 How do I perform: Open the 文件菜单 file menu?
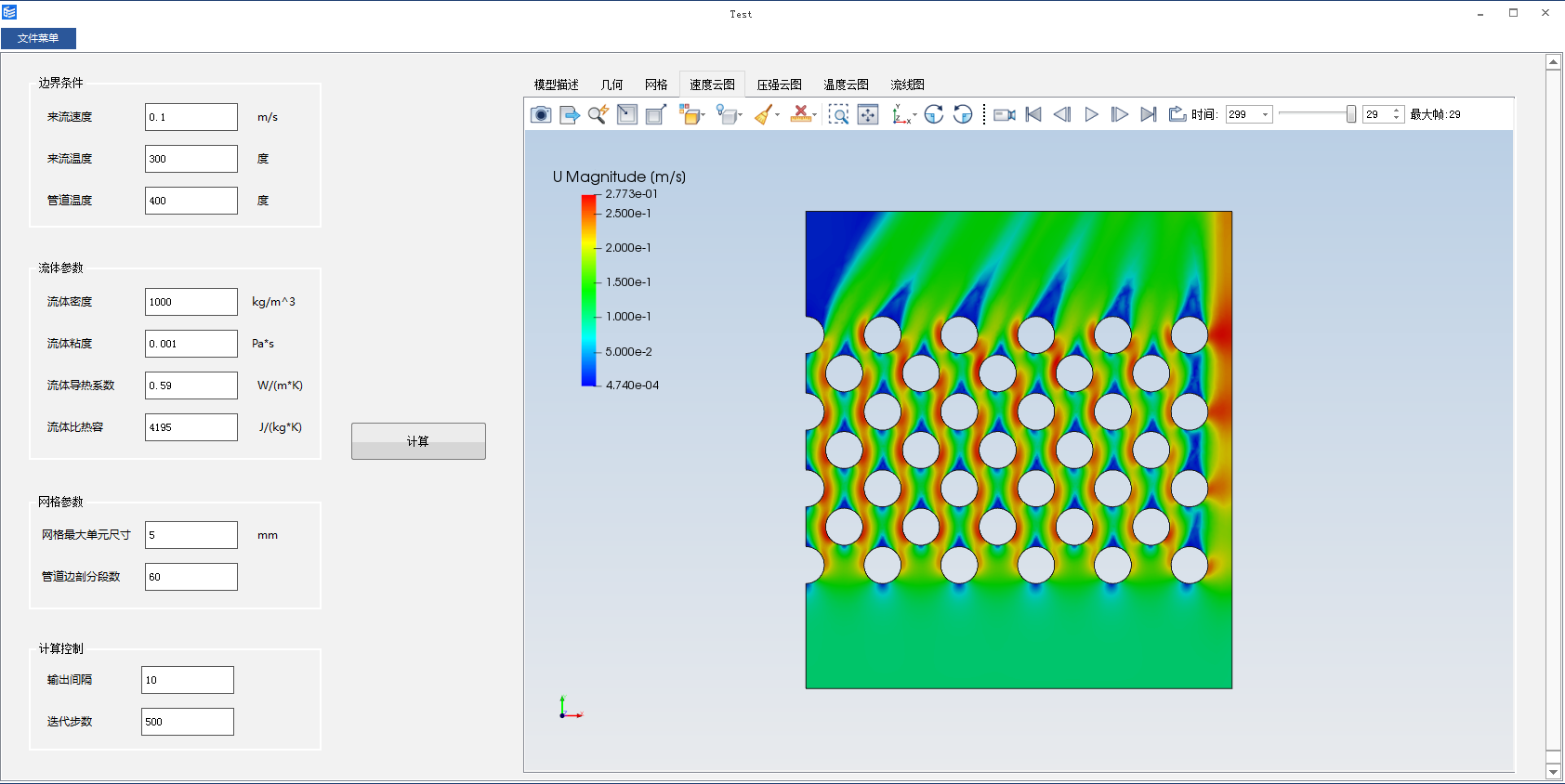[38, 38]
